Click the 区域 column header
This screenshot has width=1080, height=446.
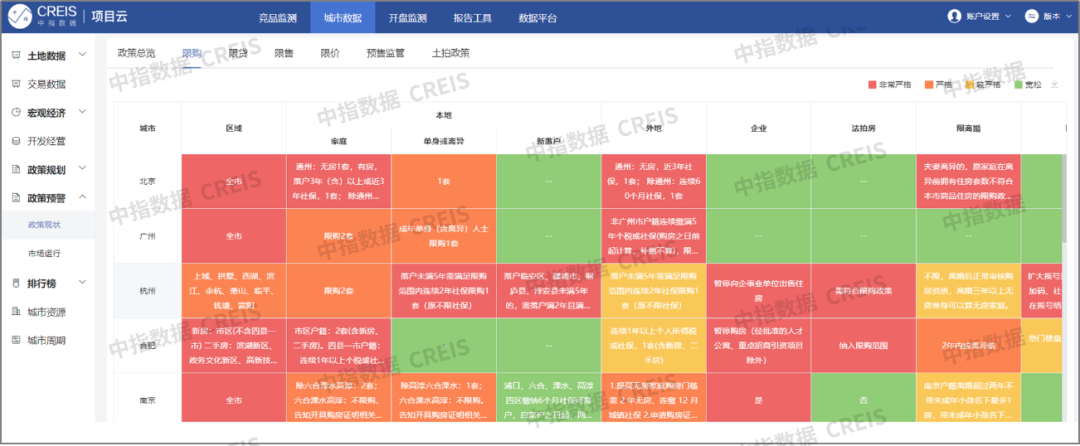[x=233, y=129]
